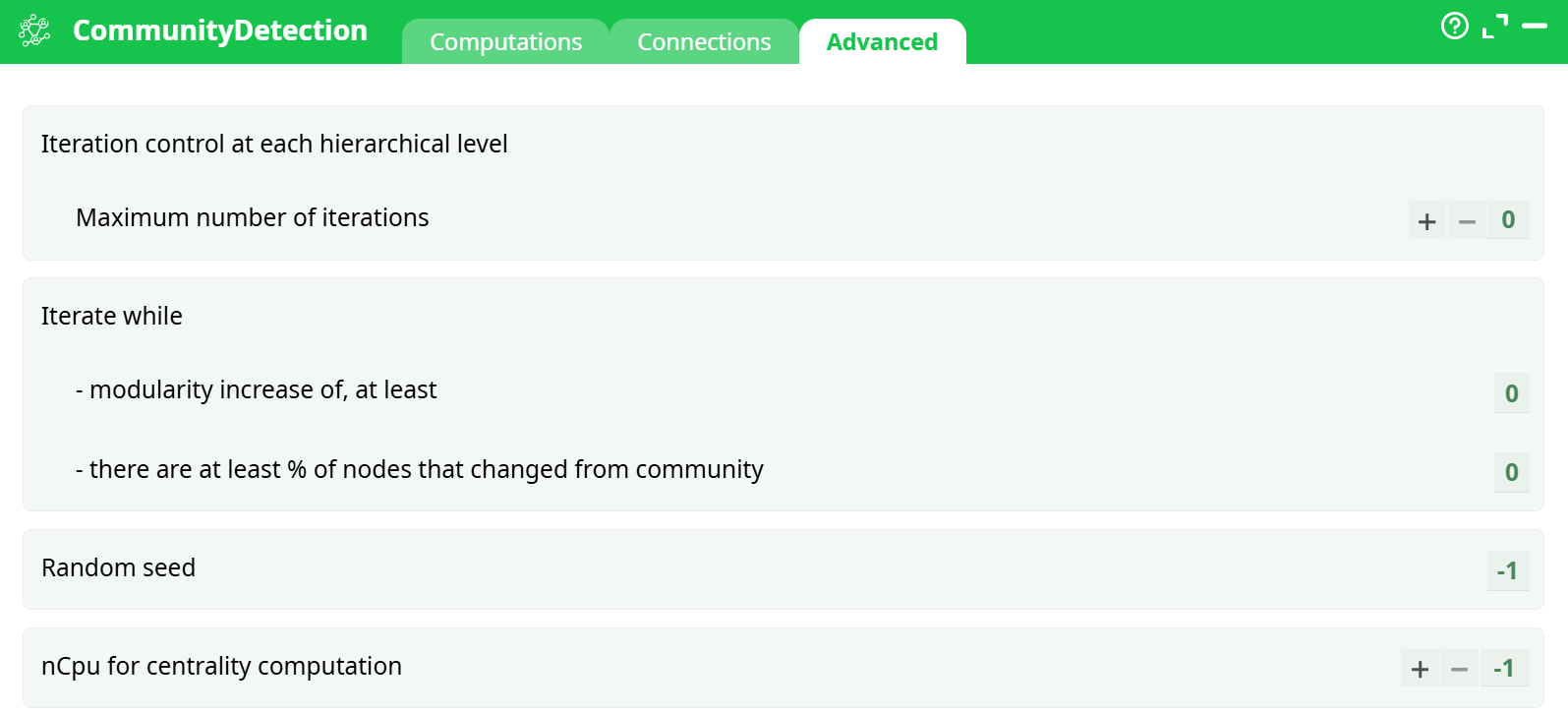Decrease nCpu for centrality computation with minus icon
The height and width of the screenshot is (714, 1568).
pos(1460,668)
